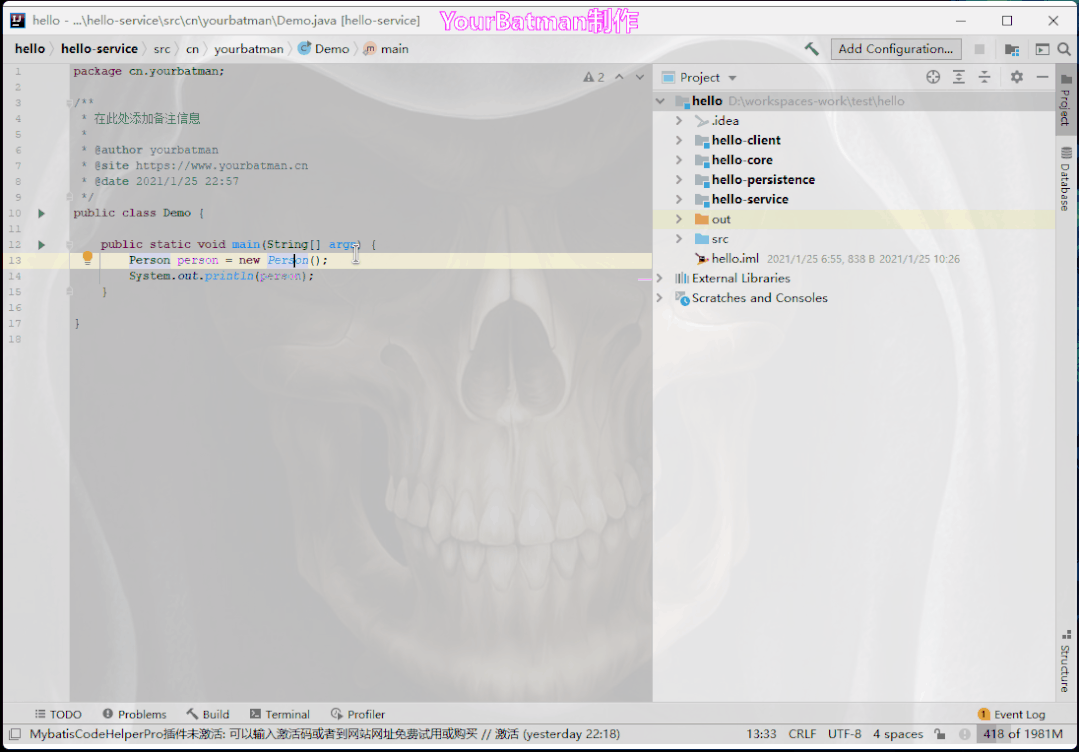Click Expand All in the Project panel
This screenshot has height=752, width=1079.
coord(959,77)
